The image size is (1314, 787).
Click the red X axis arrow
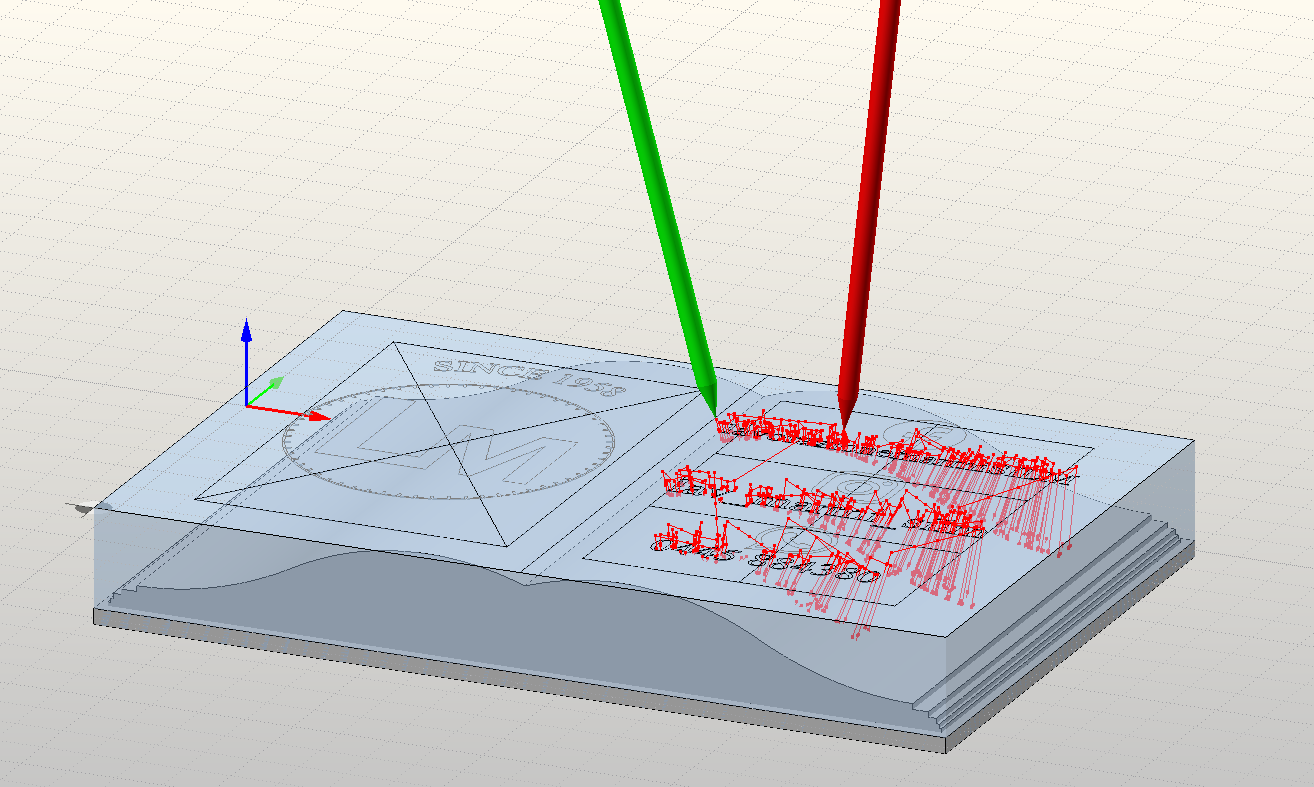[x=288, y=411]
